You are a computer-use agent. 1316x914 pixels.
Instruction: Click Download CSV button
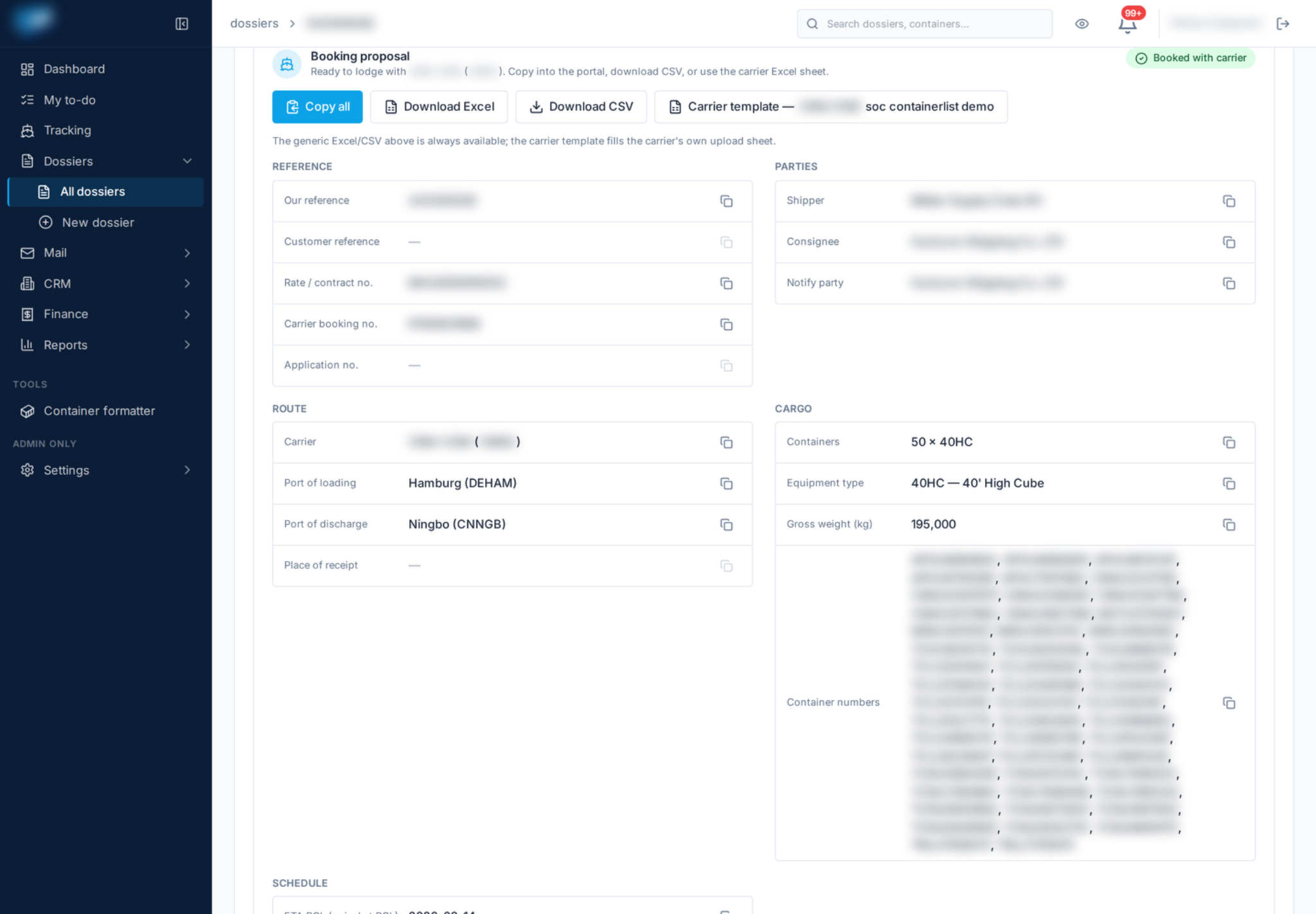coord(581,107)
